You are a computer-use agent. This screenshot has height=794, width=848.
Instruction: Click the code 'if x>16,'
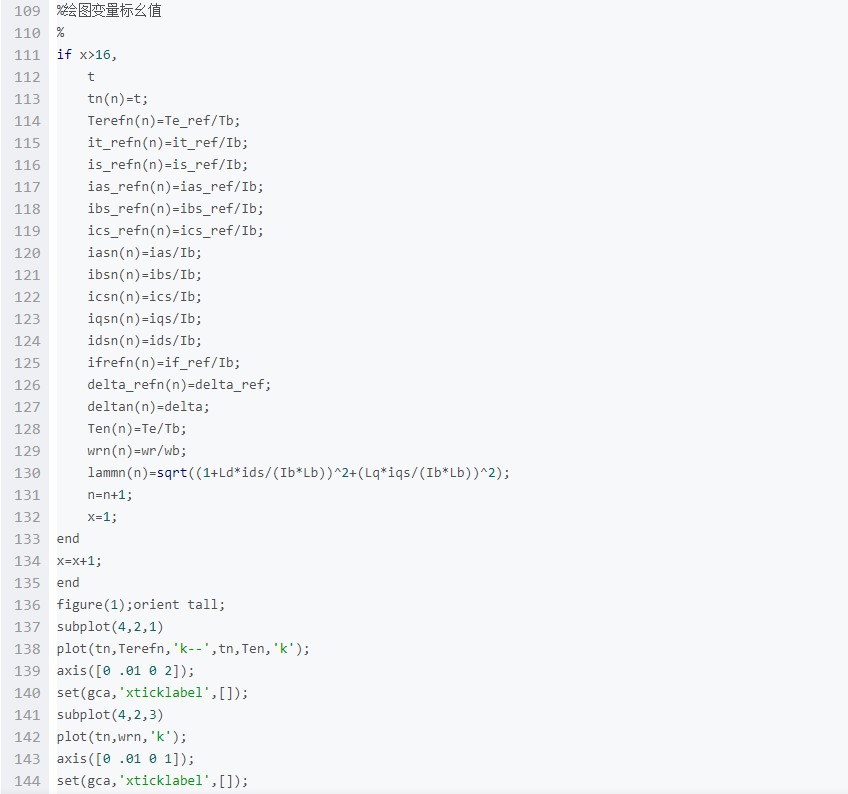(87, 55)
